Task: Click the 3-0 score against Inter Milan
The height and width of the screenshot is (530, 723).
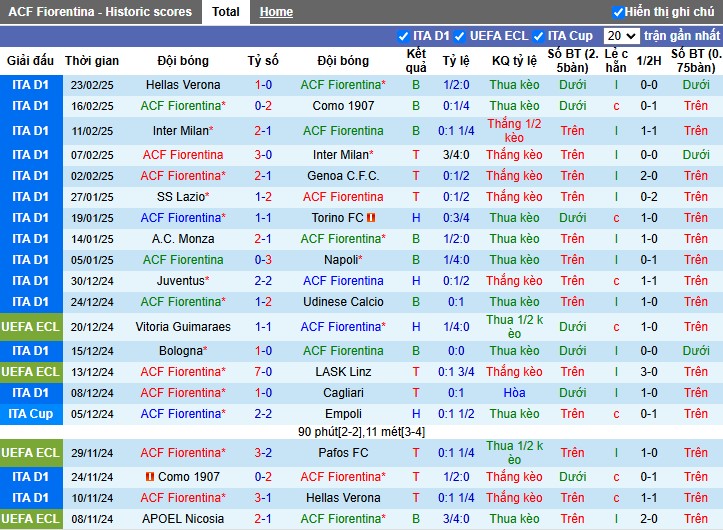Action: [x=263, y=155]
